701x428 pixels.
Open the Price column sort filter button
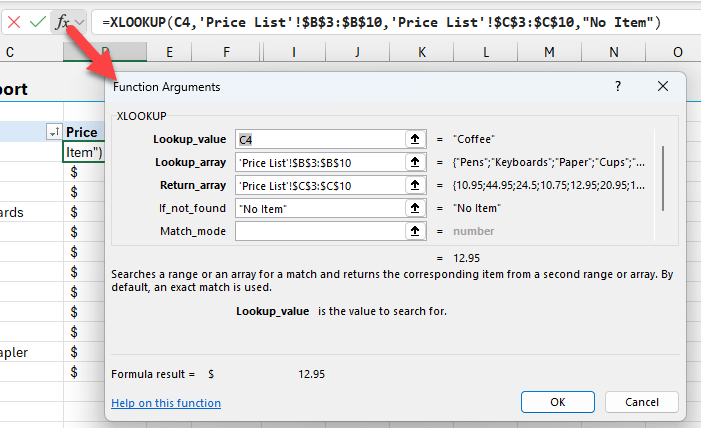click(54, 132)
